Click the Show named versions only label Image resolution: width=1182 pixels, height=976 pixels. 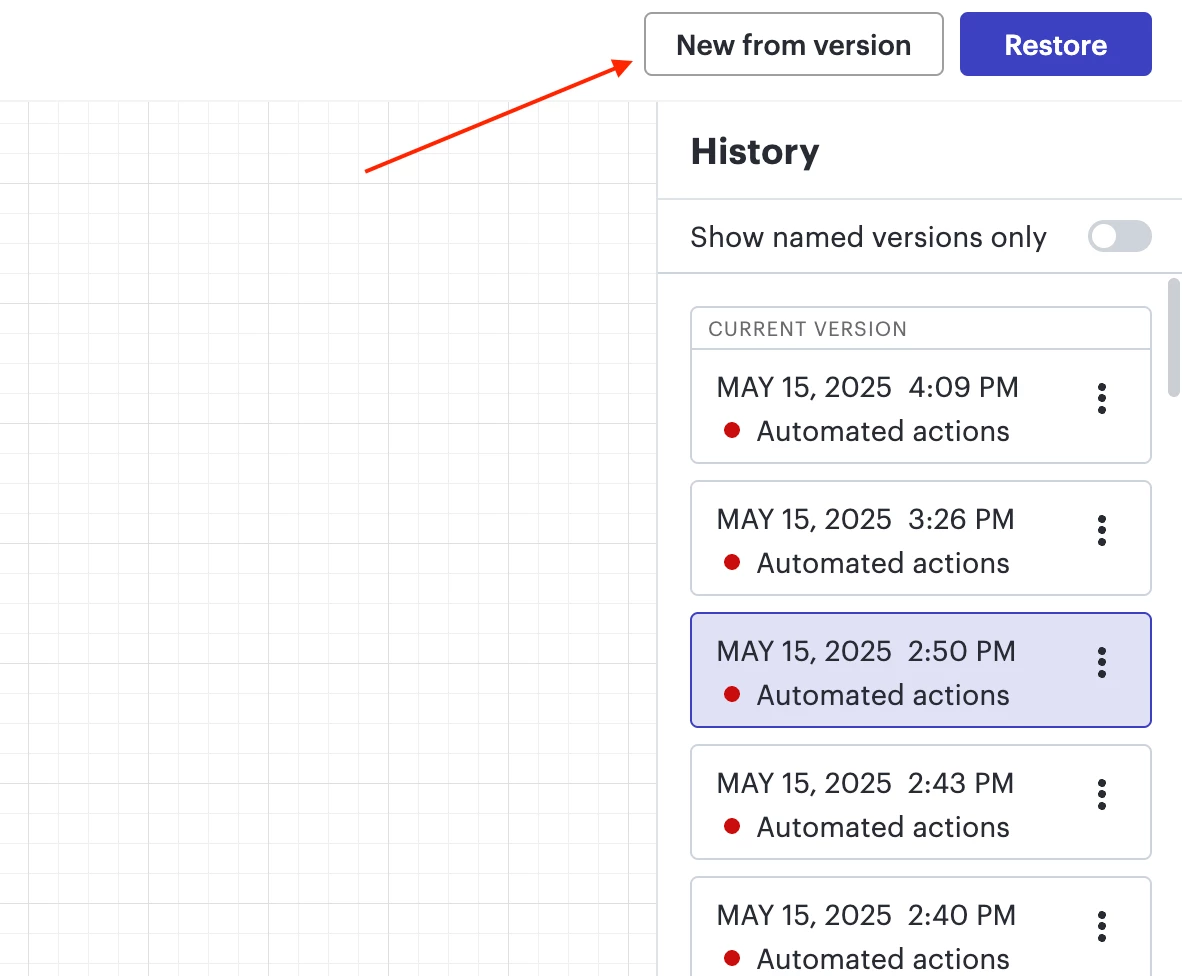(868, 237)
